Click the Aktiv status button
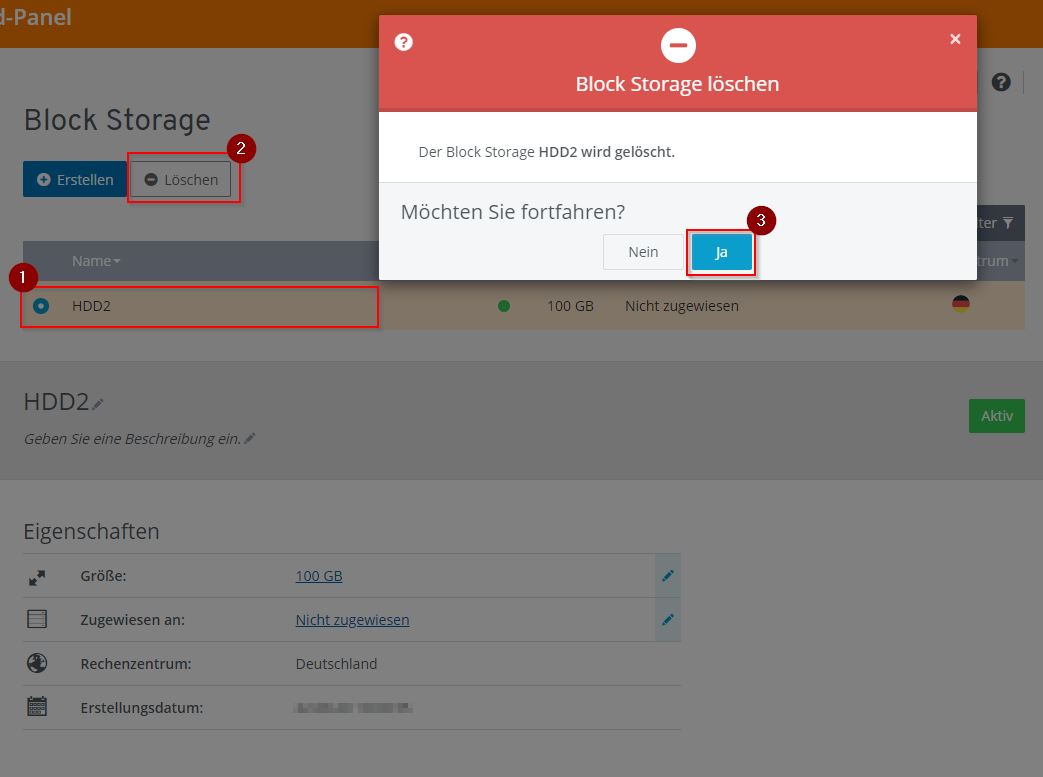 coord(996,416)
